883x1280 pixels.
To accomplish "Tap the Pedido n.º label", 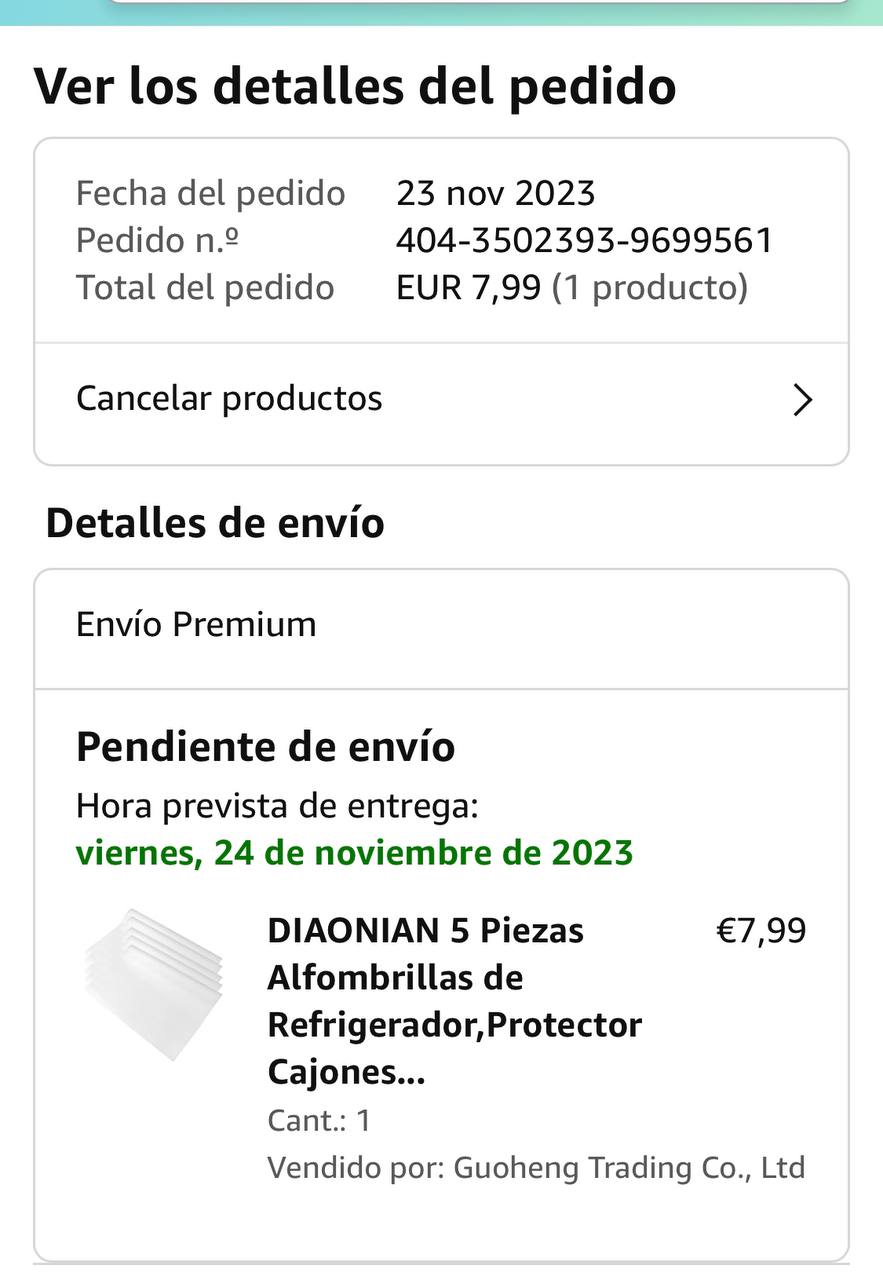I will (157, 240).
